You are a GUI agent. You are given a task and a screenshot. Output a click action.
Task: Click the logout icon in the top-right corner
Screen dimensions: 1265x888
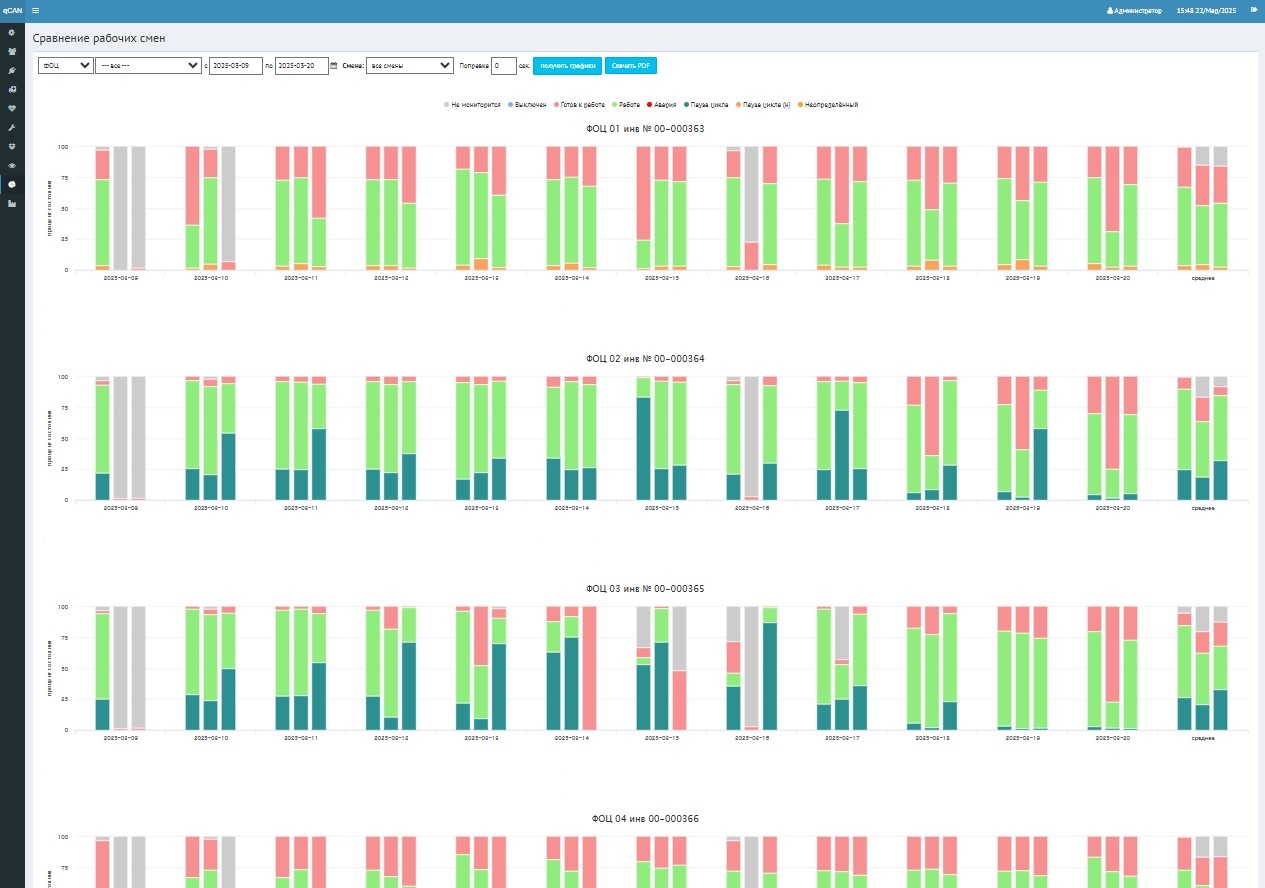[1253, 10]
